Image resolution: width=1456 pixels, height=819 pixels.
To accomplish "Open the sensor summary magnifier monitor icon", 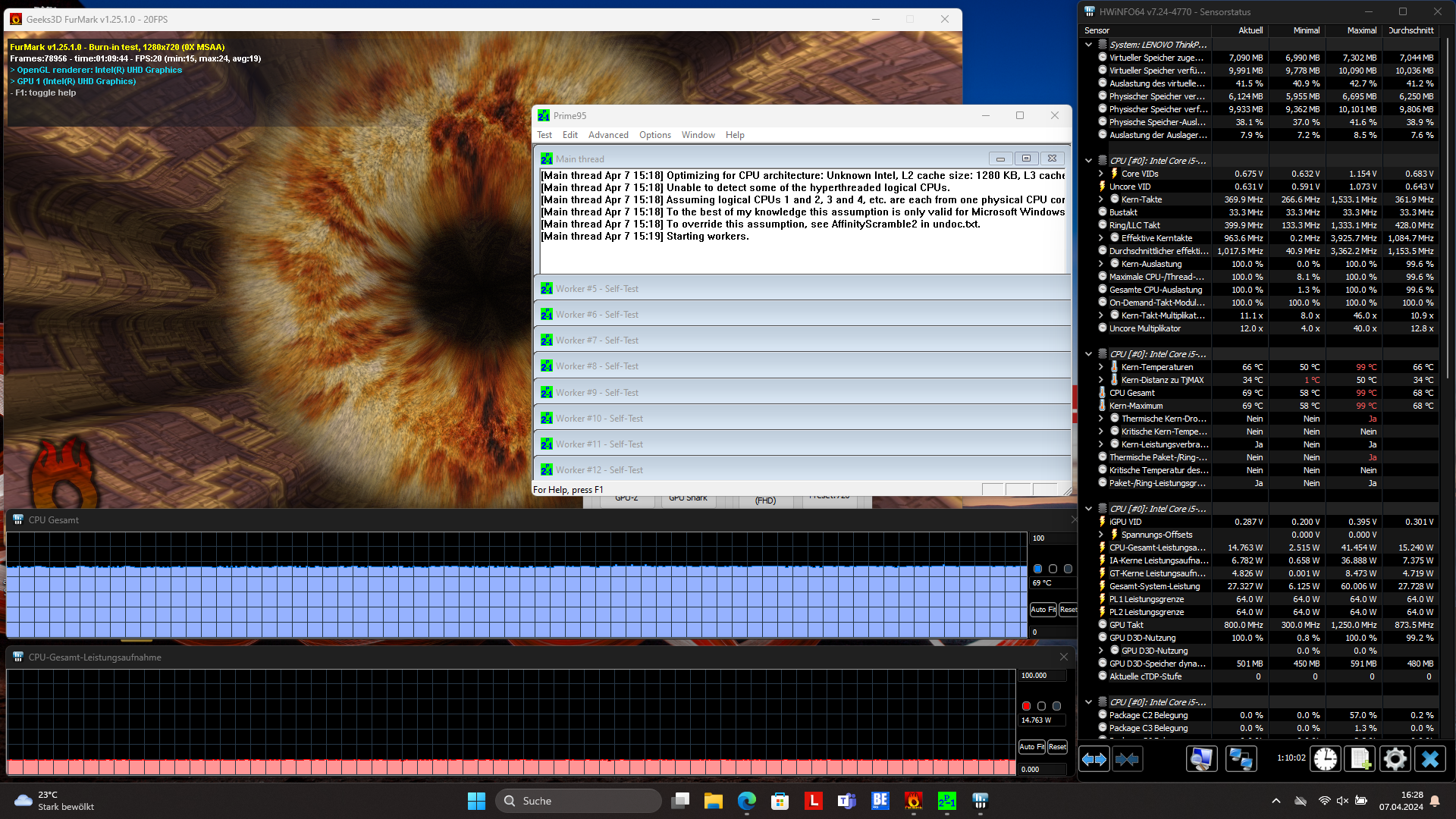I will tap(1201, 759).
